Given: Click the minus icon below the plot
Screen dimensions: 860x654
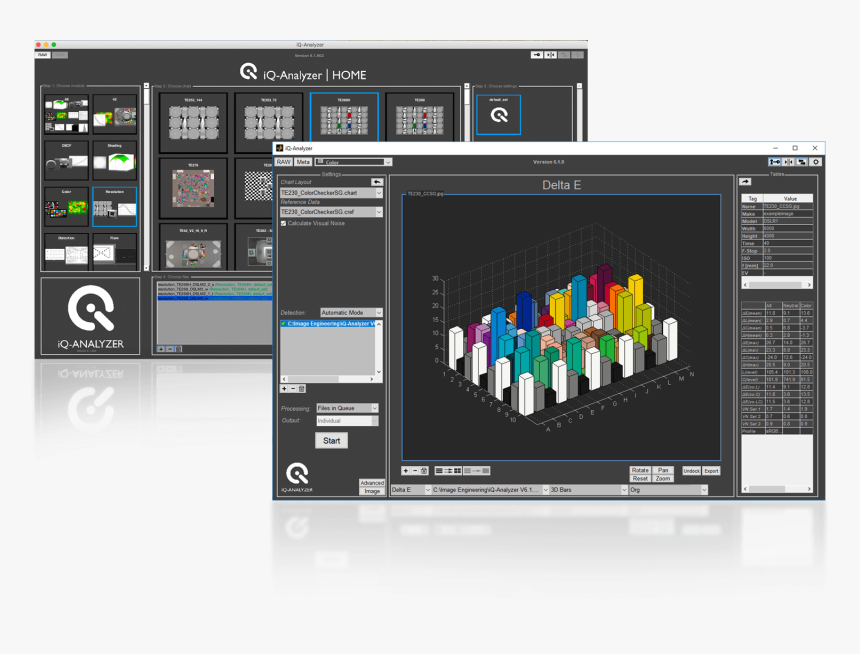Looking at the screenshot, I should [415, 471].
